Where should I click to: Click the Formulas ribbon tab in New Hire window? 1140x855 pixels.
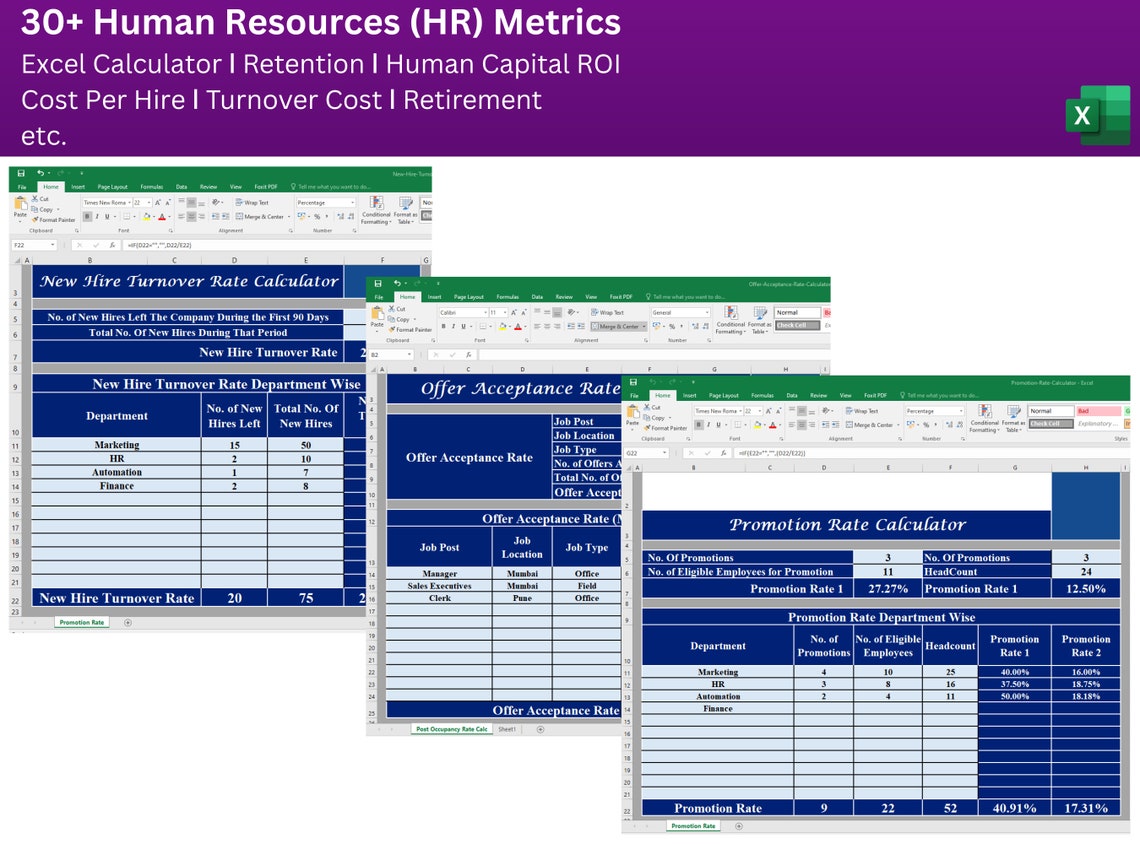point(151,187)
